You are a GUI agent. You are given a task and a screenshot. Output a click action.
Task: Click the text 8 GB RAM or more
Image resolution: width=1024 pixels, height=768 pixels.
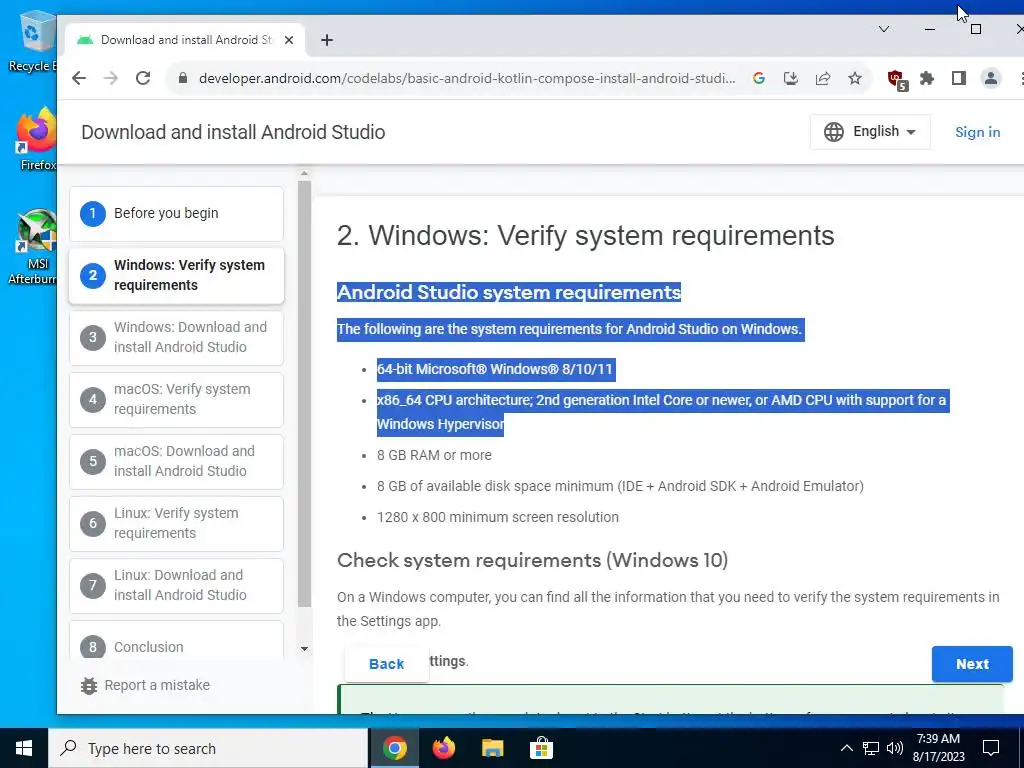point(434,455)
